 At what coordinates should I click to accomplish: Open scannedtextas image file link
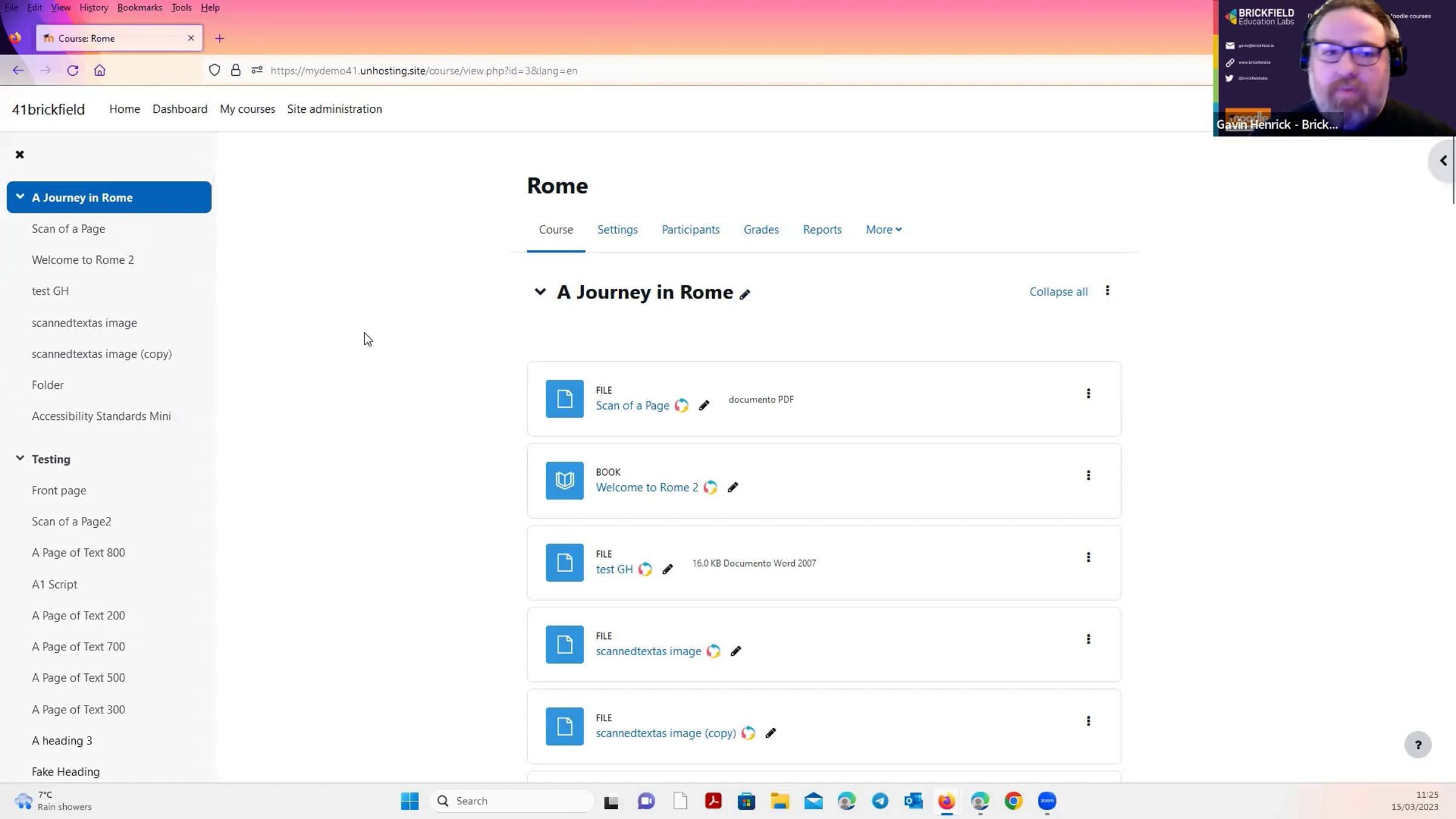point(649,652)
